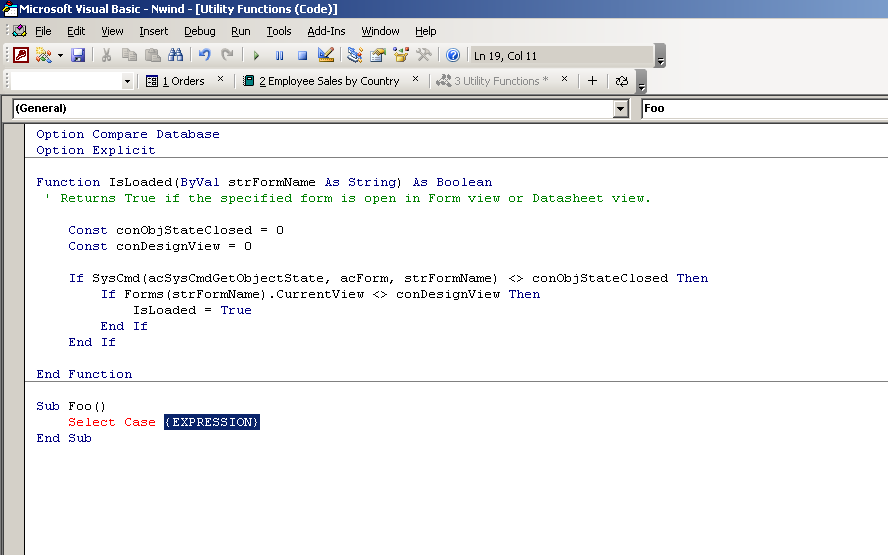Open the Object Browser icon
The image size is (888, 555).
tap(401, 55)
